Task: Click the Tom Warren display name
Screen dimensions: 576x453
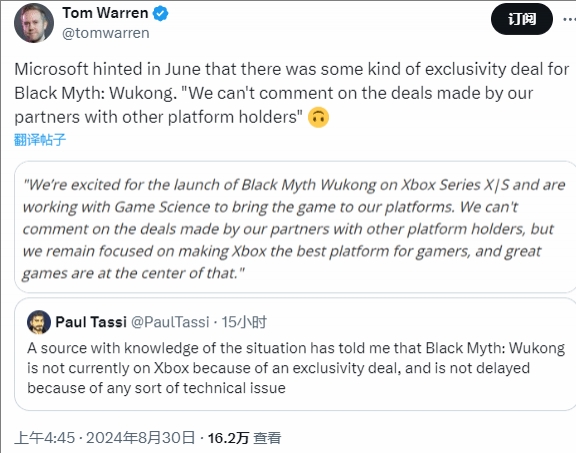Action: point(105,13)
